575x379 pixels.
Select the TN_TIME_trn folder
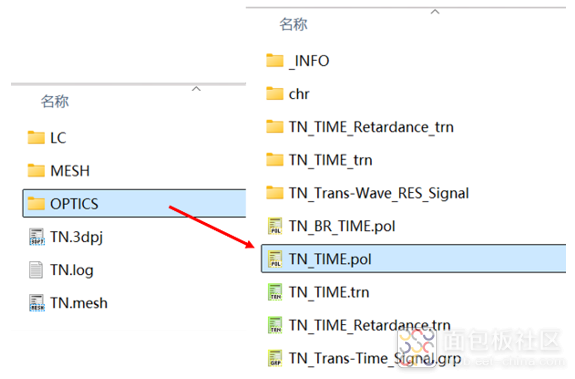click(x=319, y=160)
